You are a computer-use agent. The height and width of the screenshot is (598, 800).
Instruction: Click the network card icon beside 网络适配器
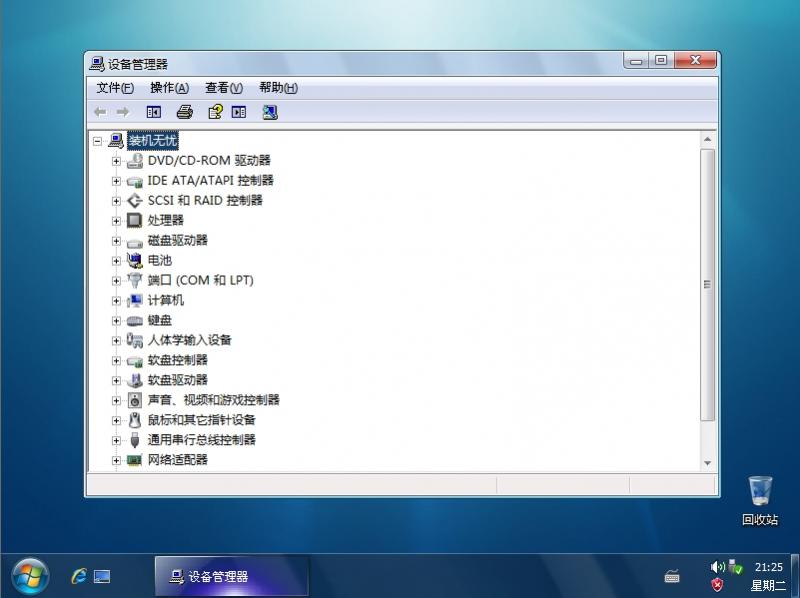tap(135, 460)
